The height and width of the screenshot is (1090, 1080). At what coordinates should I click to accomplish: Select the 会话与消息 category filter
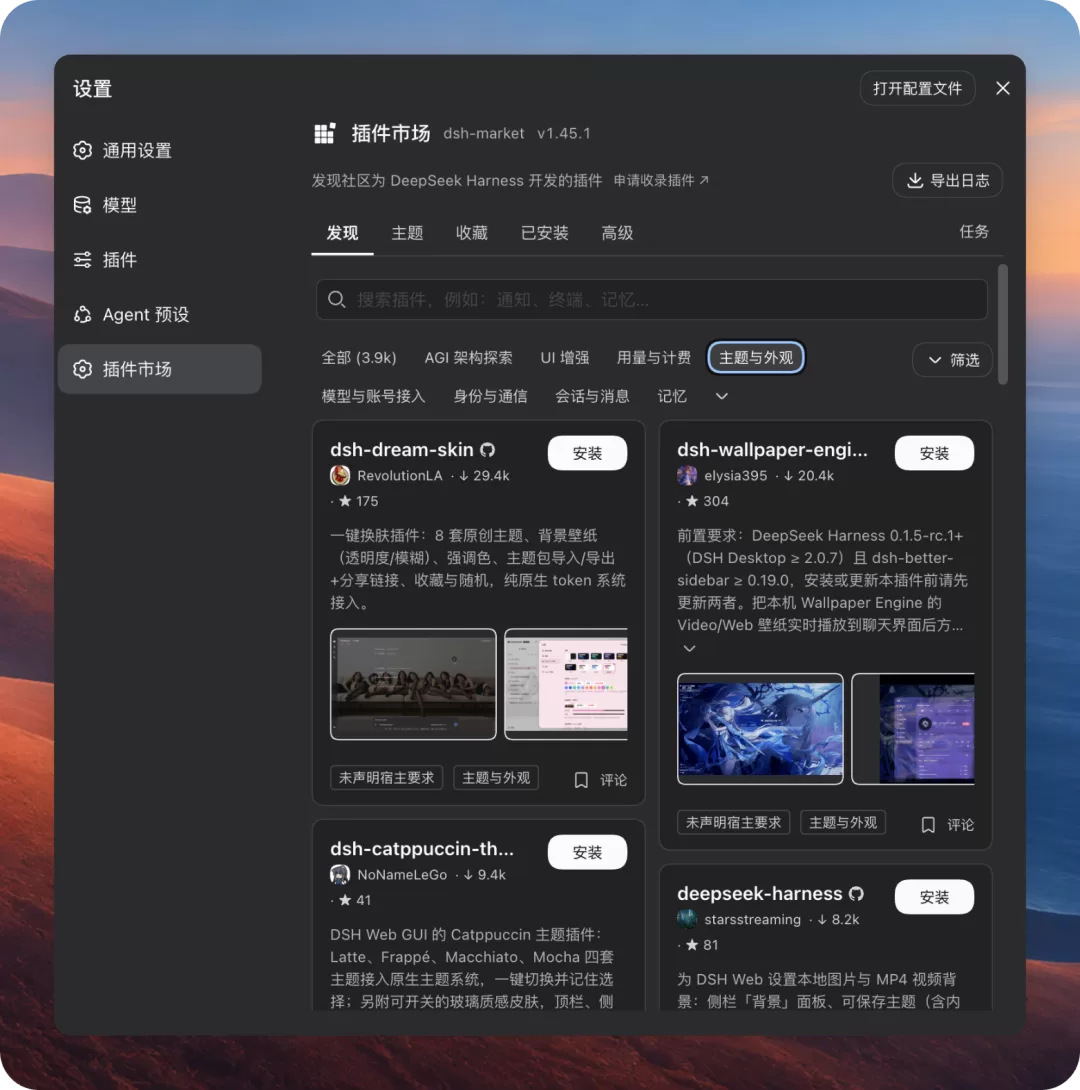pyautogui.click(x=592, y=396)
